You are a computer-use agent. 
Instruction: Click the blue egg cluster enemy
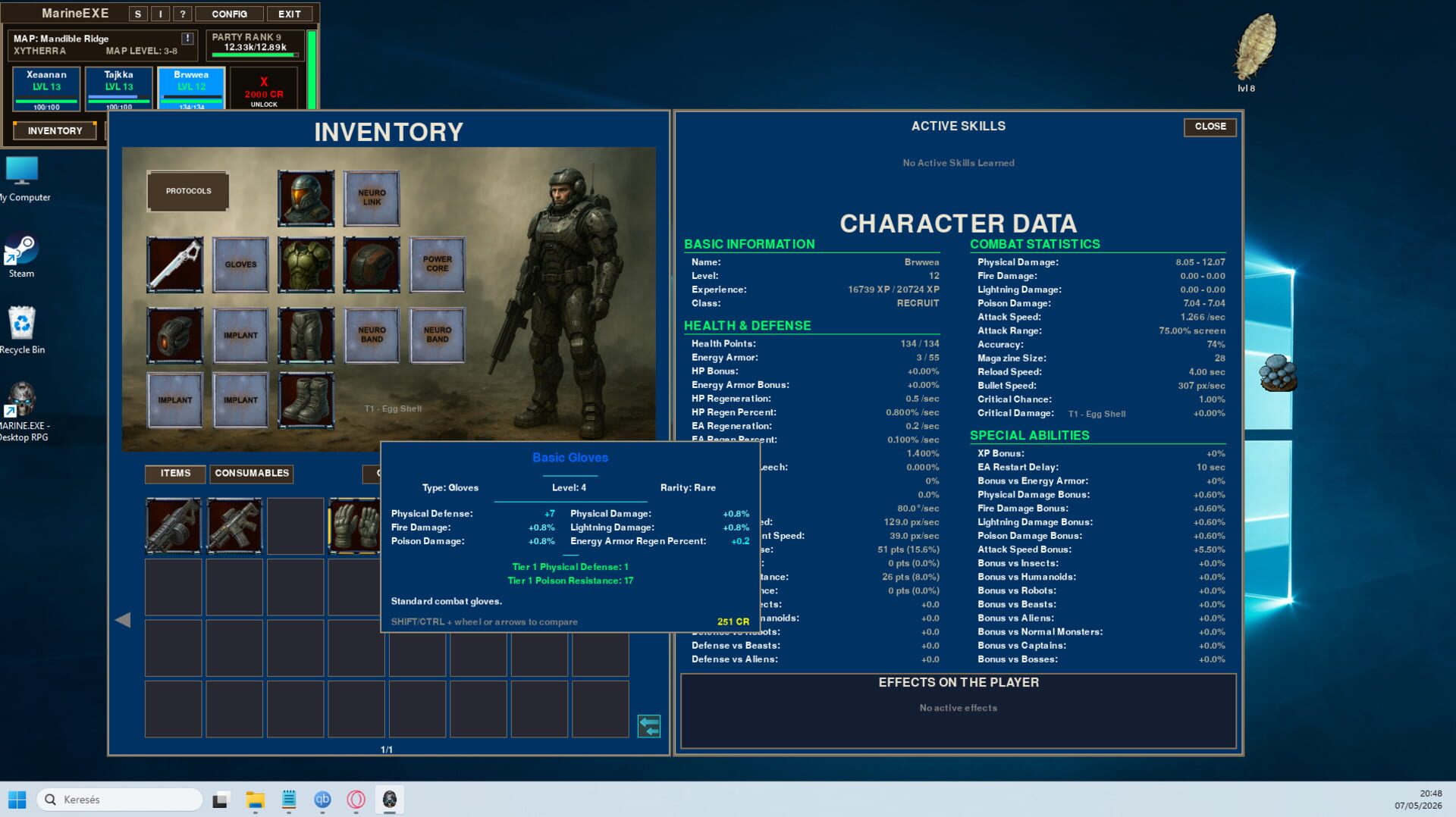[x=1279, y=373]
